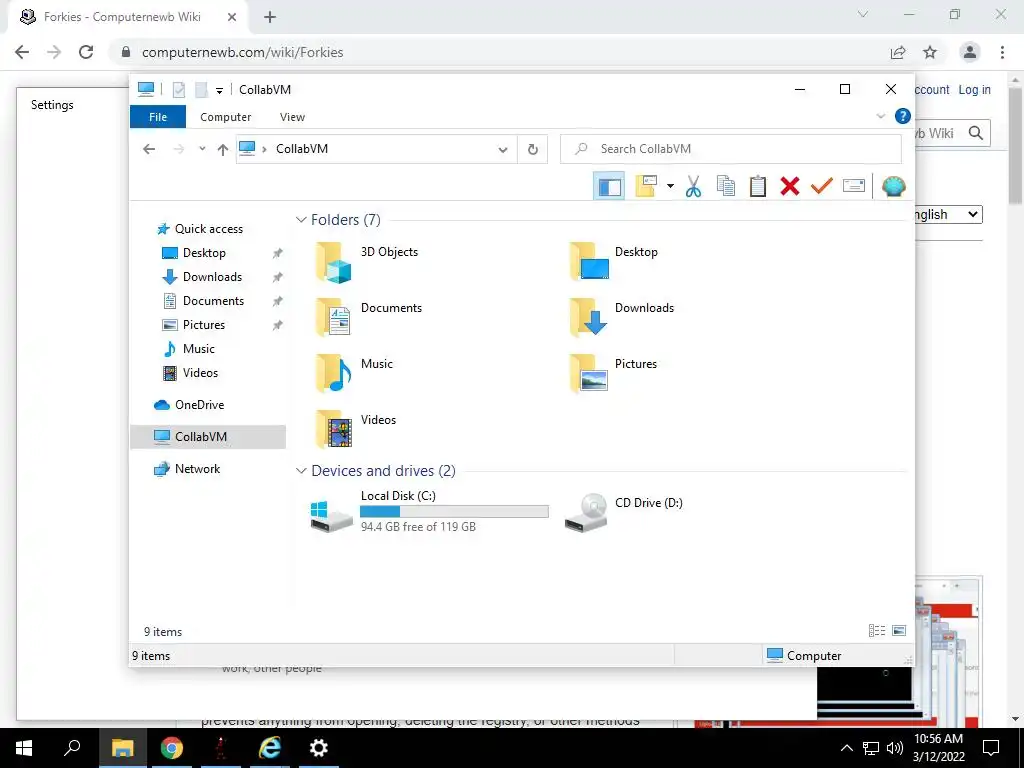Click the orange checkmark Properties icon
Viewport: 1024px width, 768px height.
click(822, 186)
